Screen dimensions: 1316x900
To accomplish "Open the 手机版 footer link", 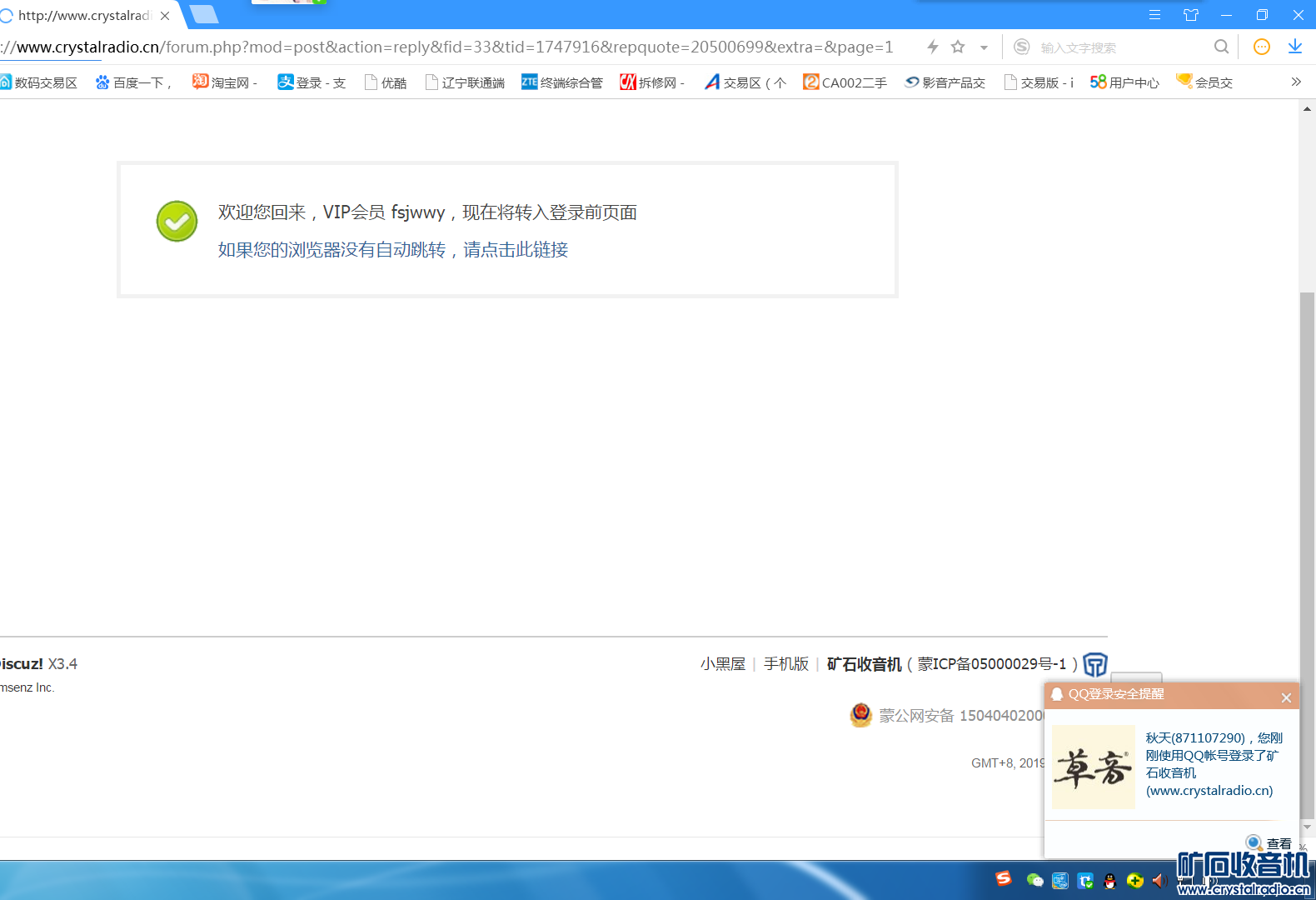I will [786, 664].
